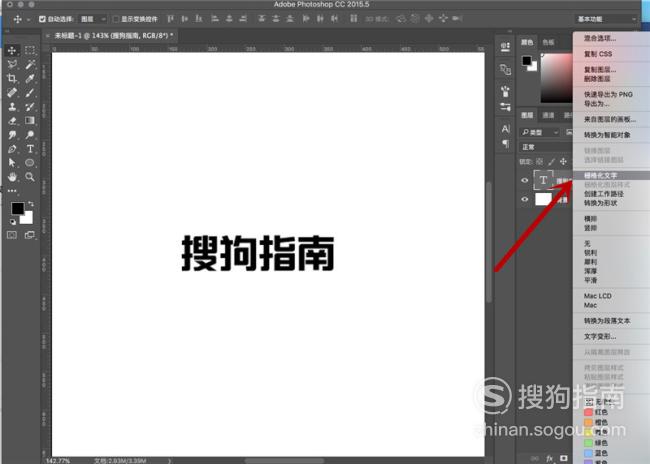The width and height of the screenshot is (650, 464).
Task: Select the Type tool in the toolbox
Action: click(30, 149)
